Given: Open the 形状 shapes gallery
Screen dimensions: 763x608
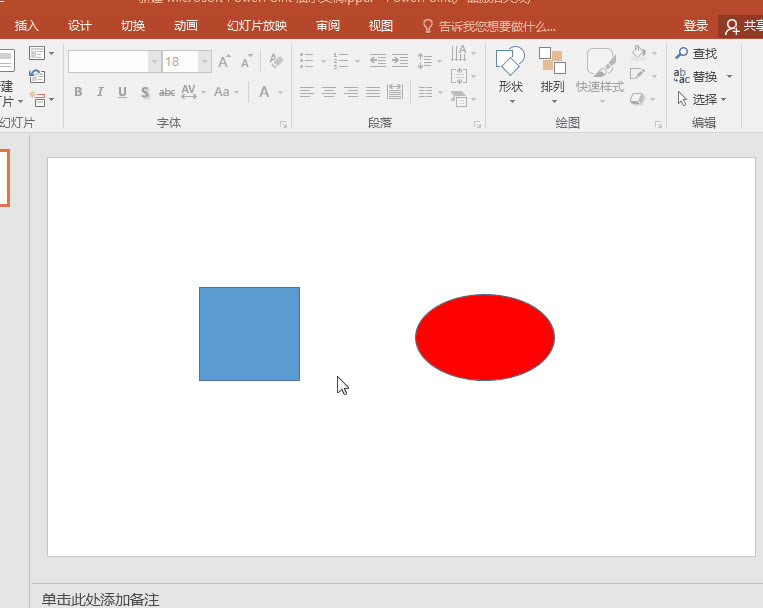Looking at the screenshot, I should (510, 72).
